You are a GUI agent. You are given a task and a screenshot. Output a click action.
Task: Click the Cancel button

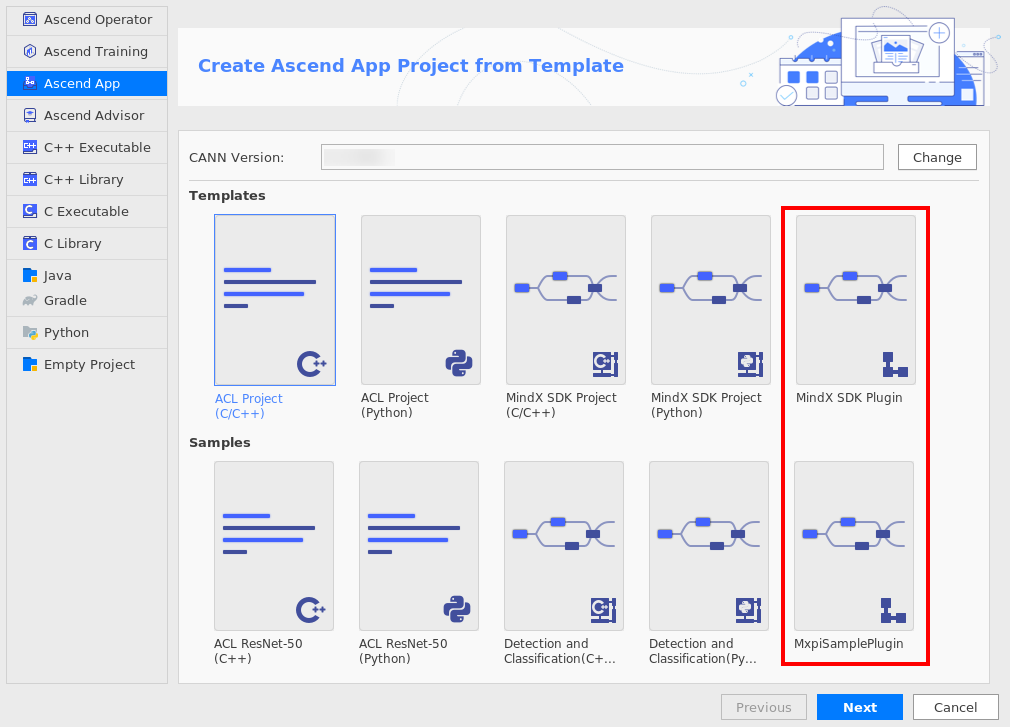point(956,707)
